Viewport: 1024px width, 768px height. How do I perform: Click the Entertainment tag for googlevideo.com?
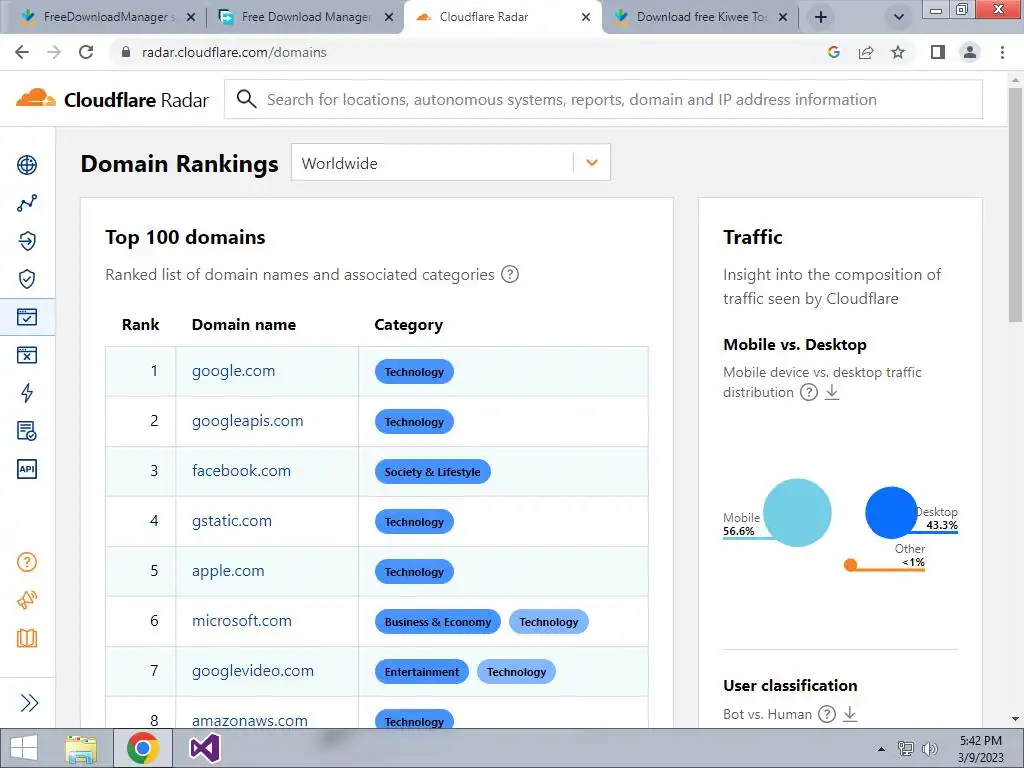pos(422,671)
